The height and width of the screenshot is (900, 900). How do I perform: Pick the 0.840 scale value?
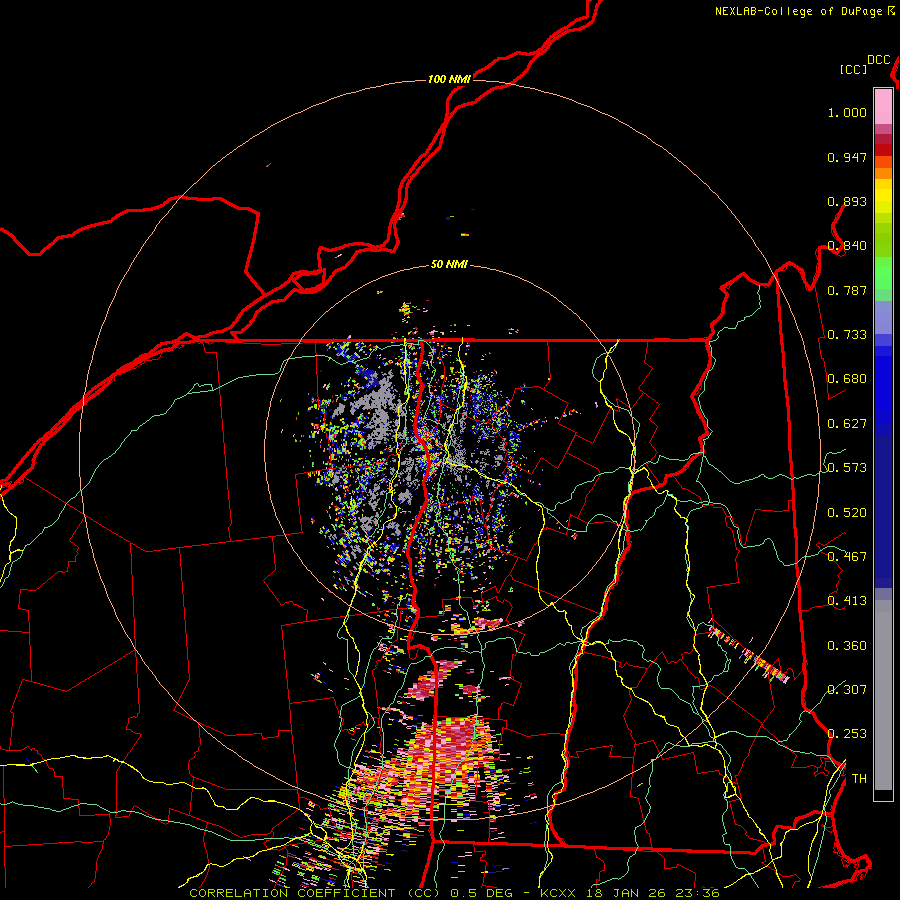point(847,246)
